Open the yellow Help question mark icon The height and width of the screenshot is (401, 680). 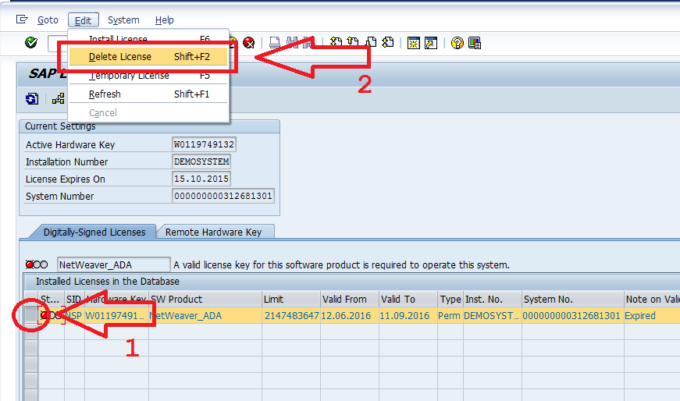pyautogui.click(x=457, y=43)
